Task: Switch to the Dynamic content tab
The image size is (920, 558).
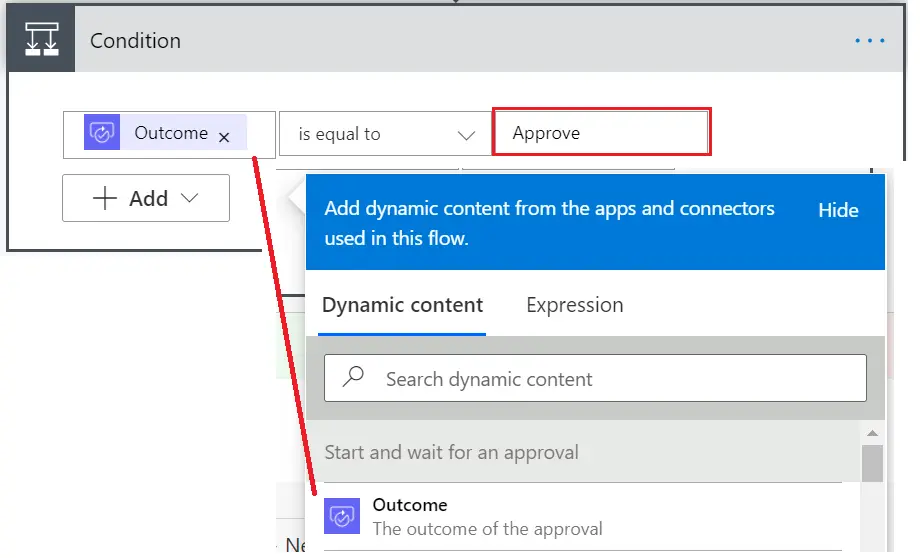Action: 402,305
